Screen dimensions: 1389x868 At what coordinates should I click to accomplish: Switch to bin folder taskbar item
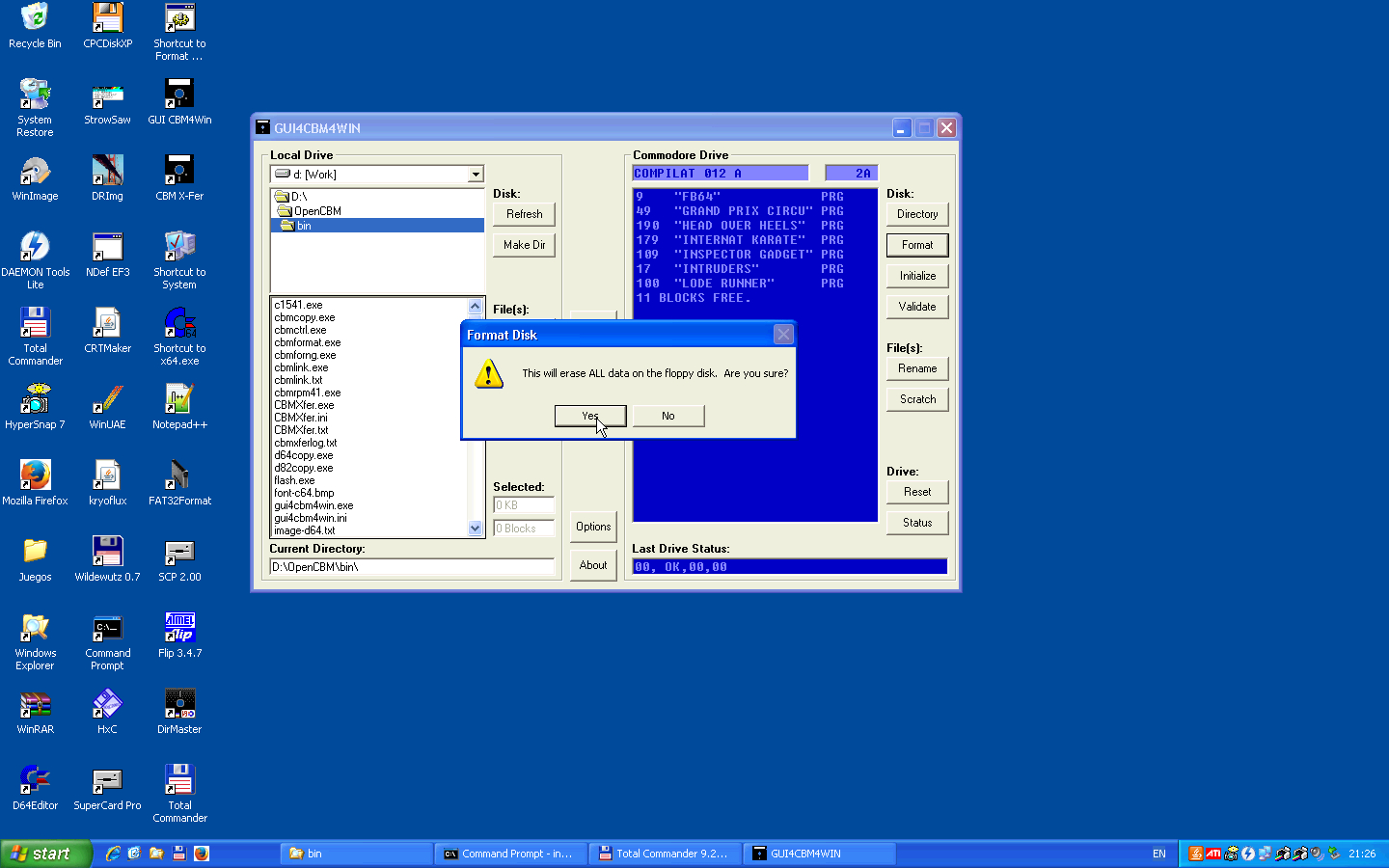(x=357, y=854)
